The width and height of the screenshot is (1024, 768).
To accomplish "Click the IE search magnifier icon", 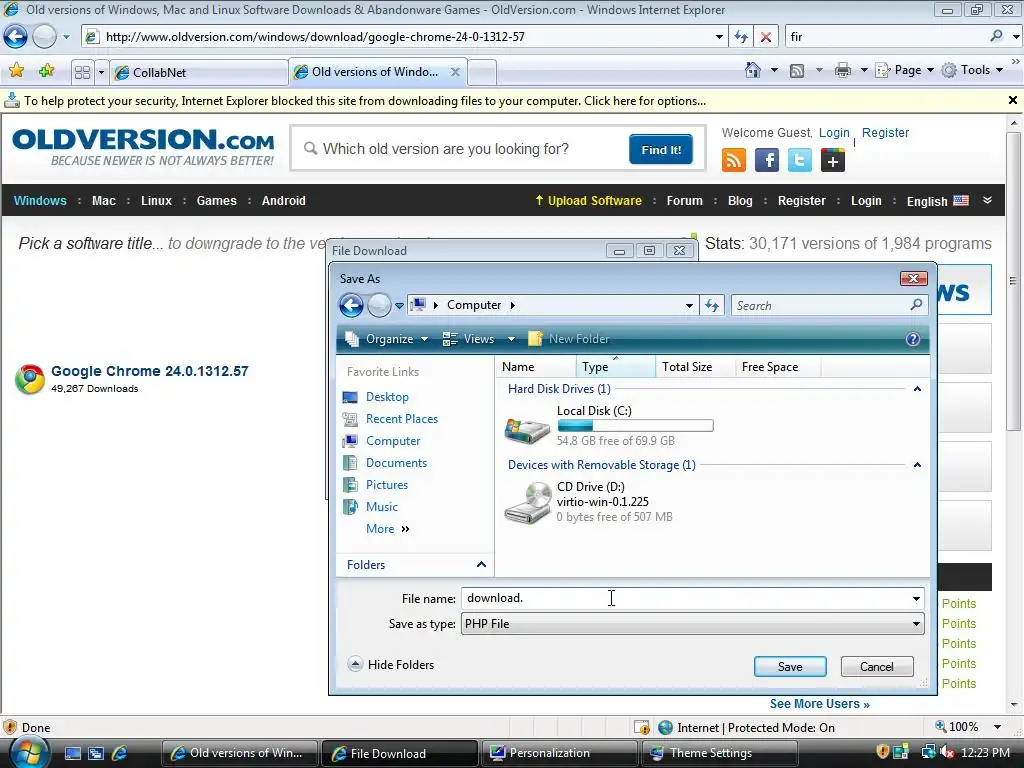I will click(x=996, y=36).
